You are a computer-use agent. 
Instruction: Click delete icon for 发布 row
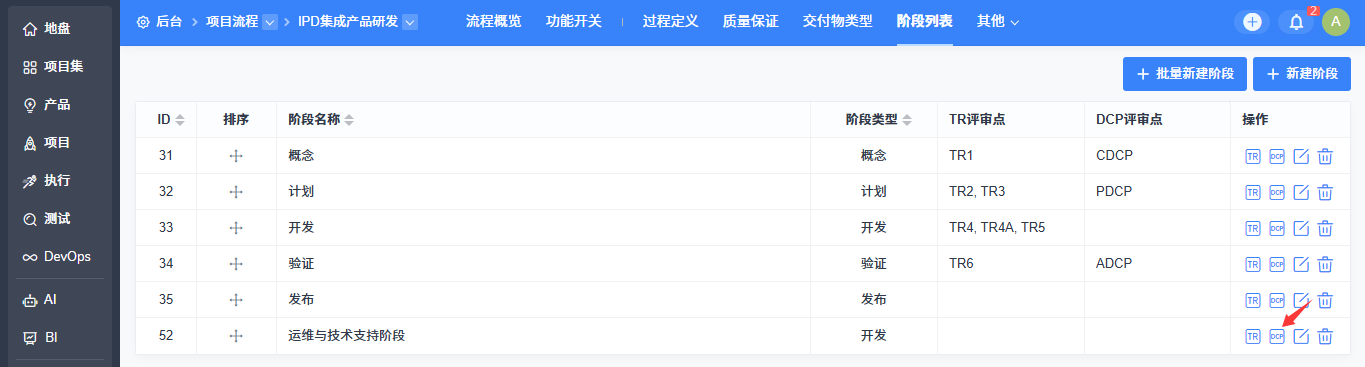1325,300
